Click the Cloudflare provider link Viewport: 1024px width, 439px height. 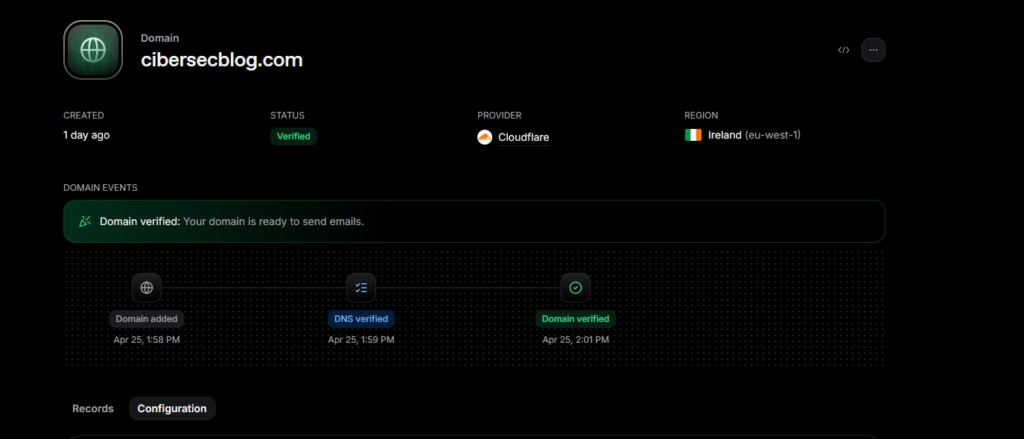[x=523, y=137]
